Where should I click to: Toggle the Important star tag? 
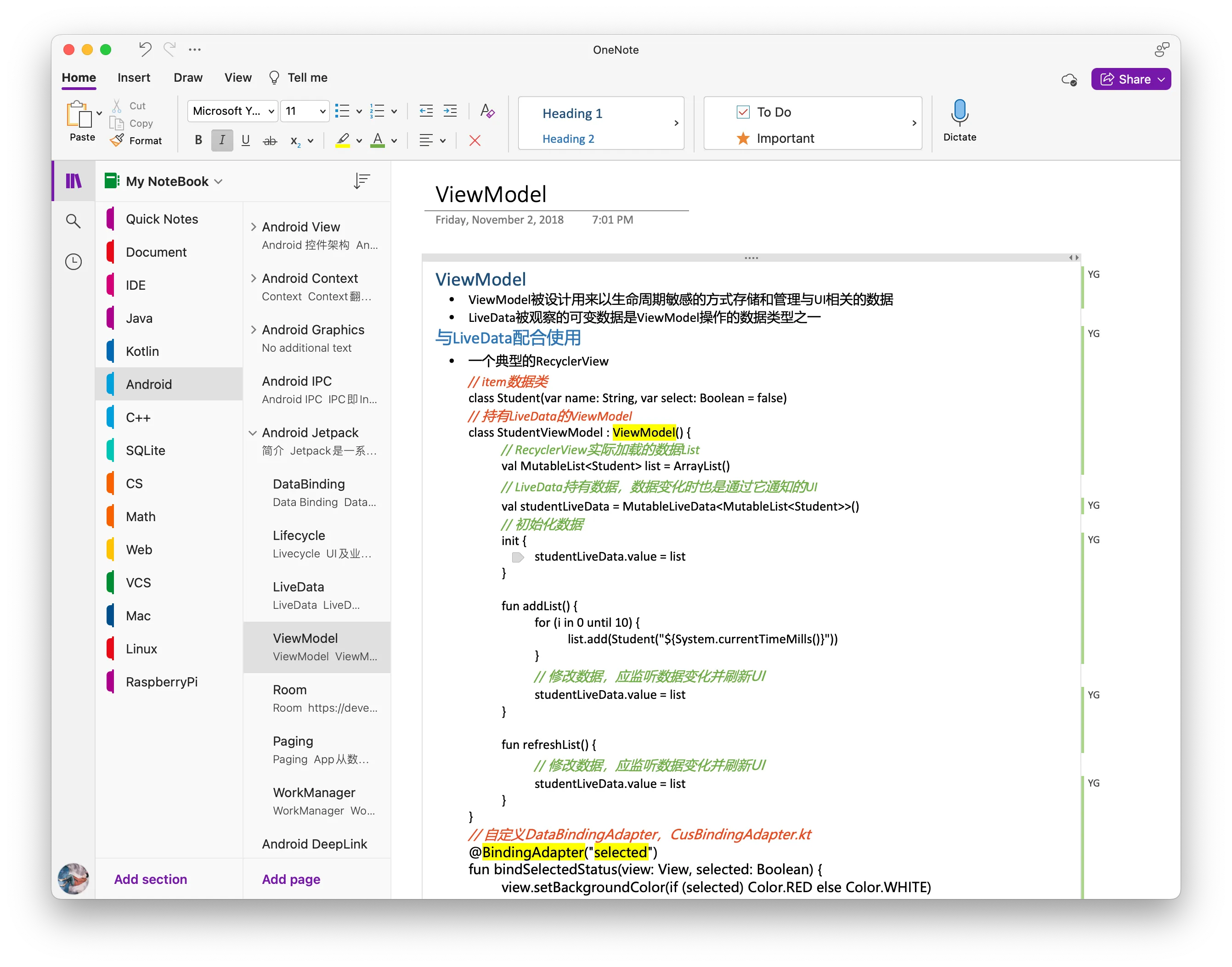pyautogui.click(x=788, y=137)
